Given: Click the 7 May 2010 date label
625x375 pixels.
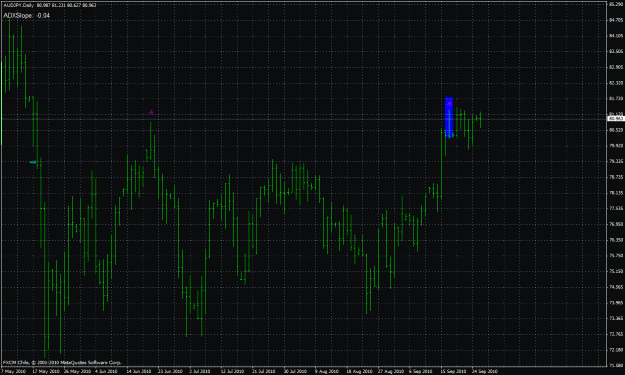Looking at the screenshot, I should tap(14, 371).
